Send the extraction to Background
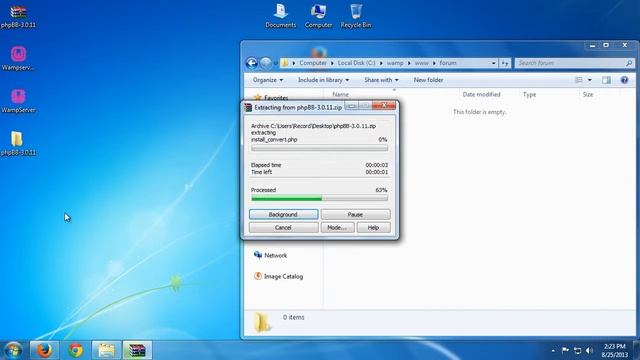This screenshot has width=640, height=360. pyautogui.click(x=283, y=214)
